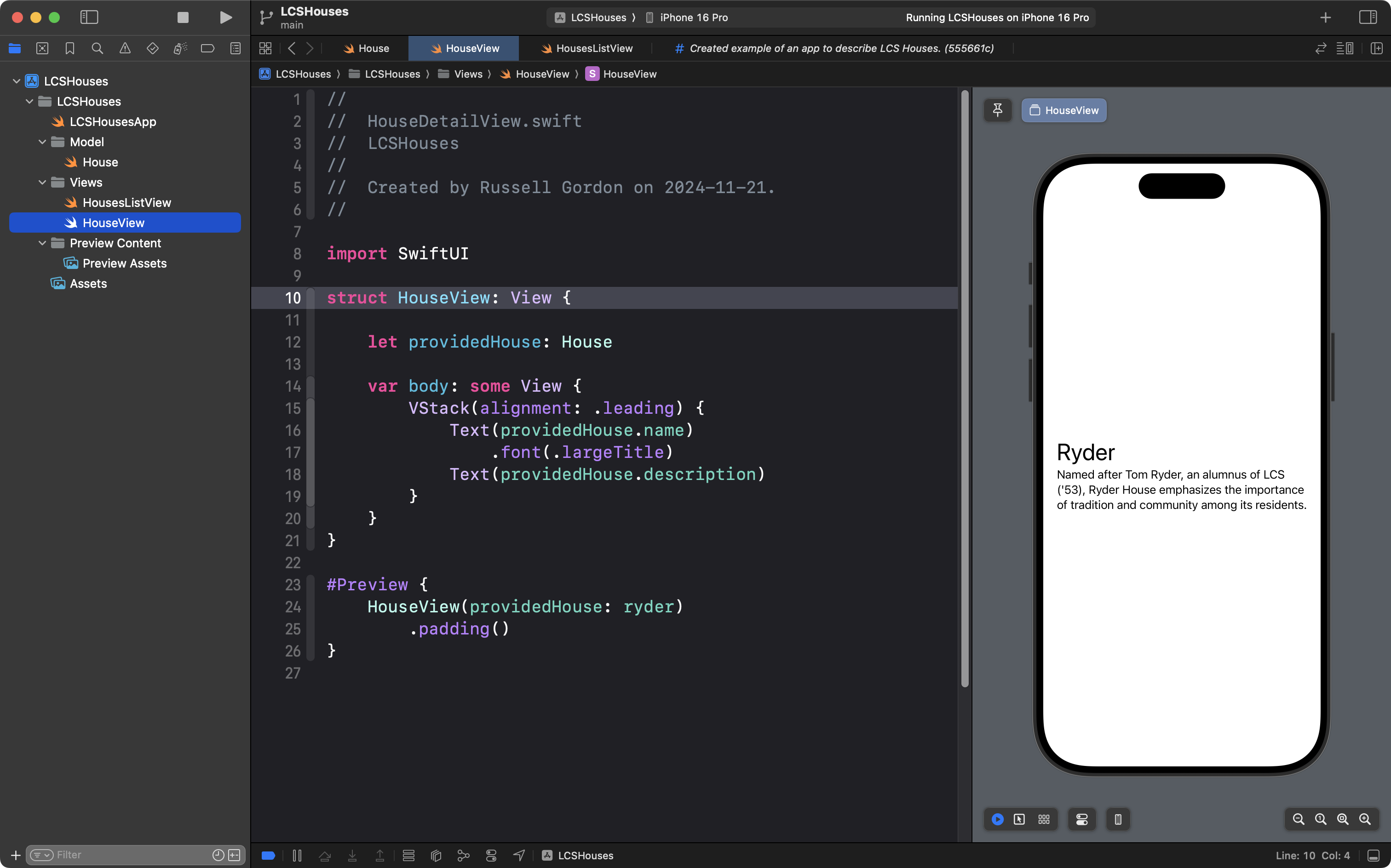1391x868 pixels.
Task: Collapse the Model folder
Action: [42, 142]
